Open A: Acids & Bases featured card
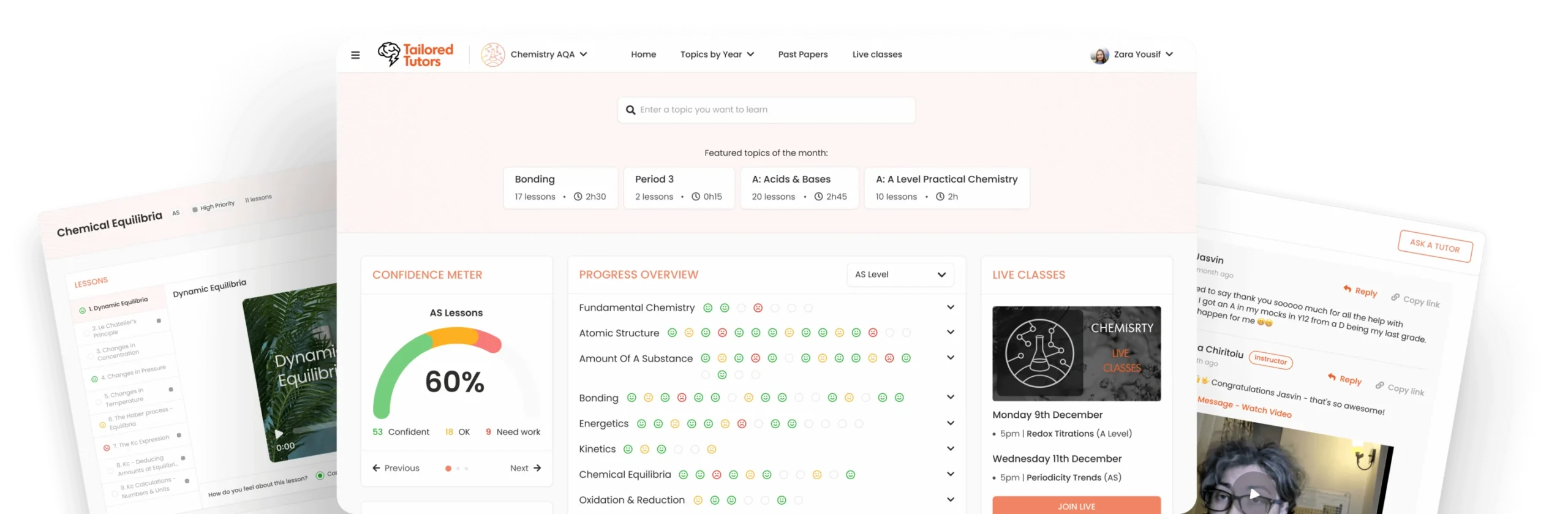Viewport: 1568px width, 514px height. coord(799,188)
